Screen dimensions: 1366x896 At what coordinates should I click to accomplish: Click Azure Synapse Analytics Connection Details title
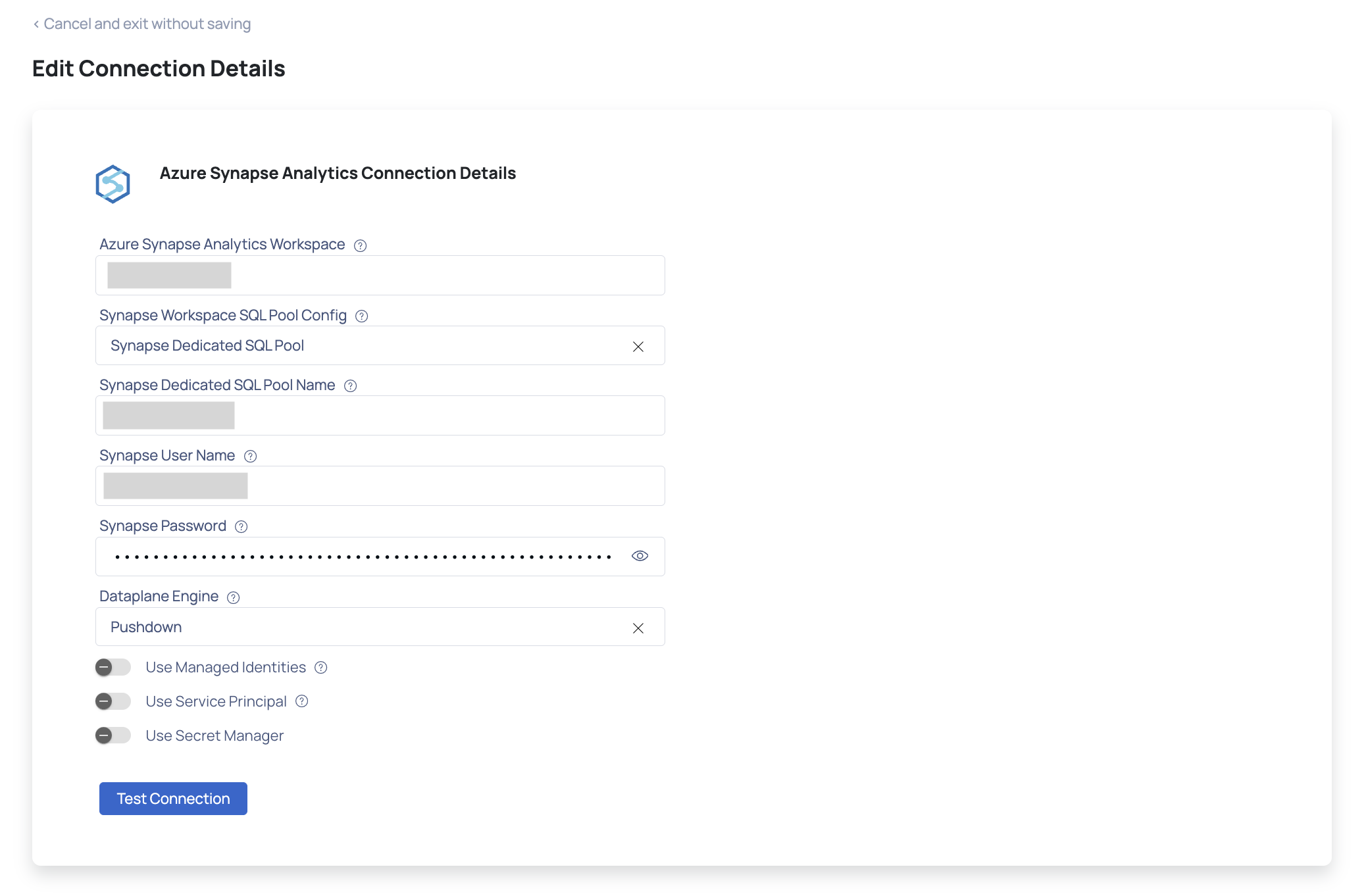(338, 173)
